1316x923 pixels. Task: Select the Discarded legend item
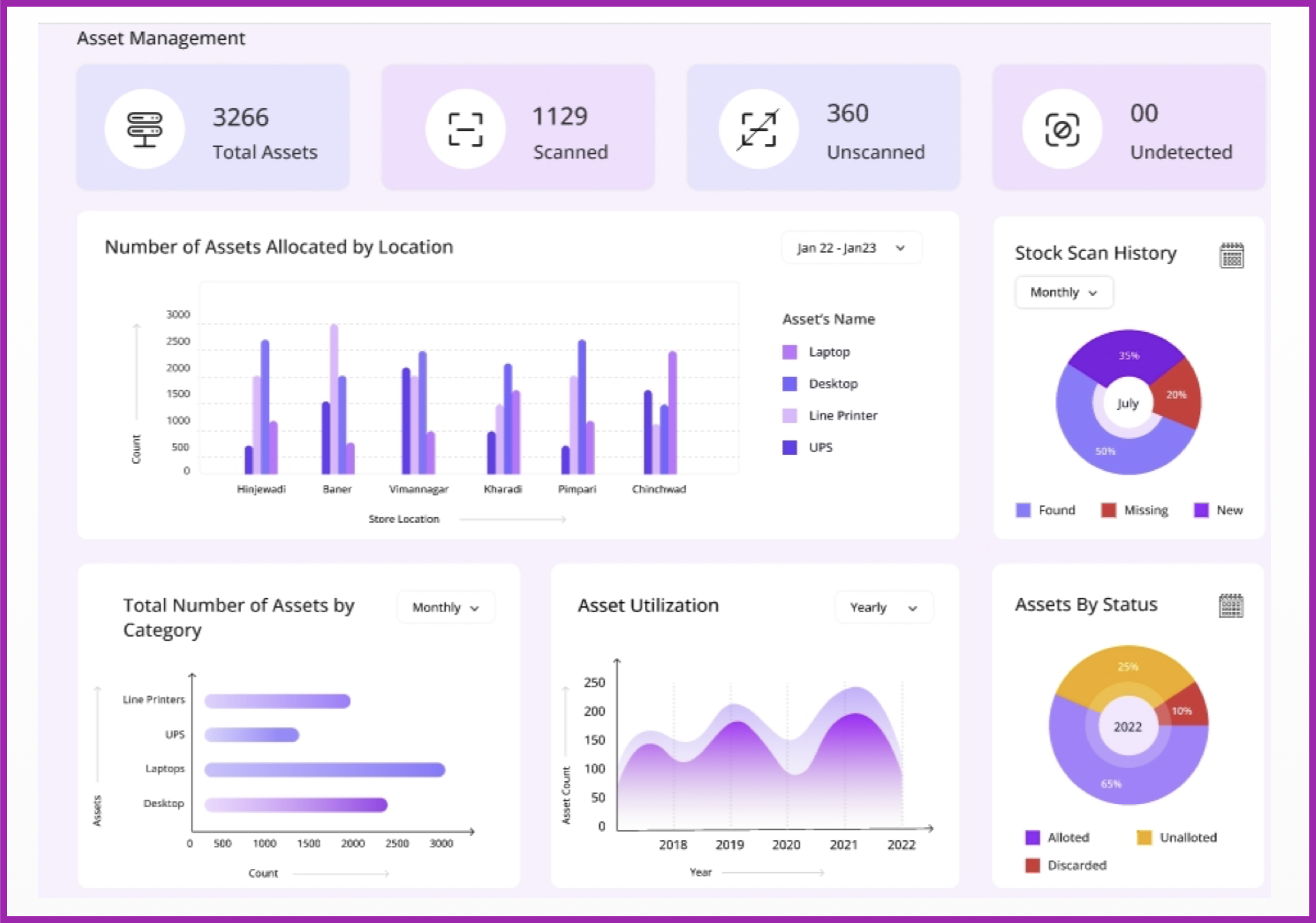click(x=1076, y=865)
